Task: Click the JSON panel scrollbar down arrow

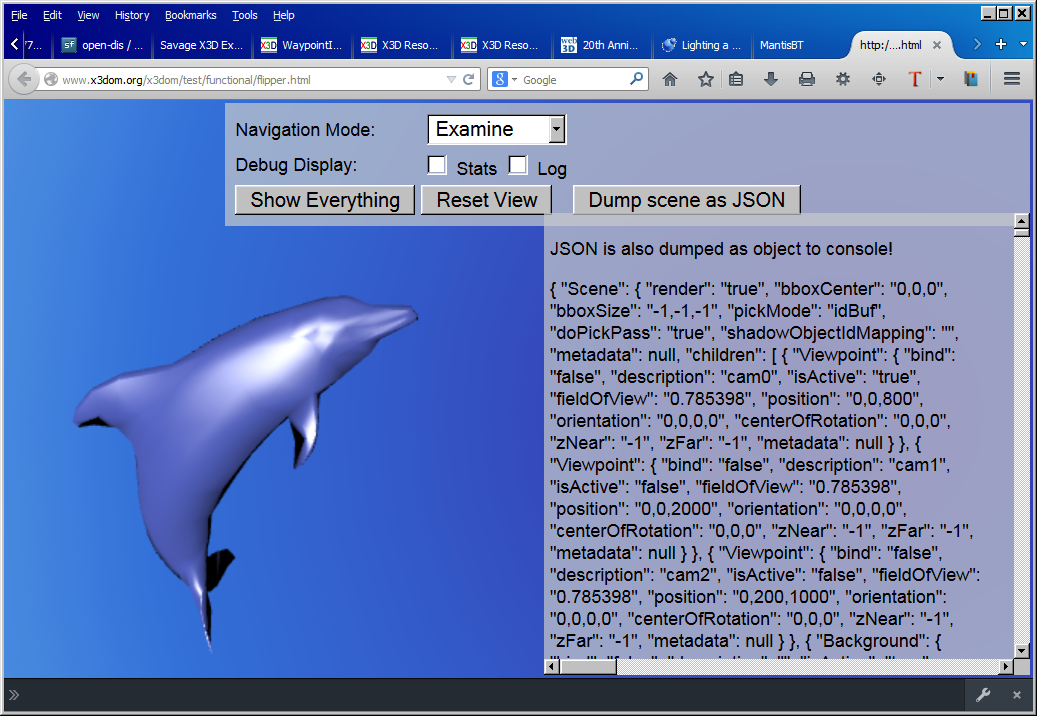Action: (x=1021, y=651)
